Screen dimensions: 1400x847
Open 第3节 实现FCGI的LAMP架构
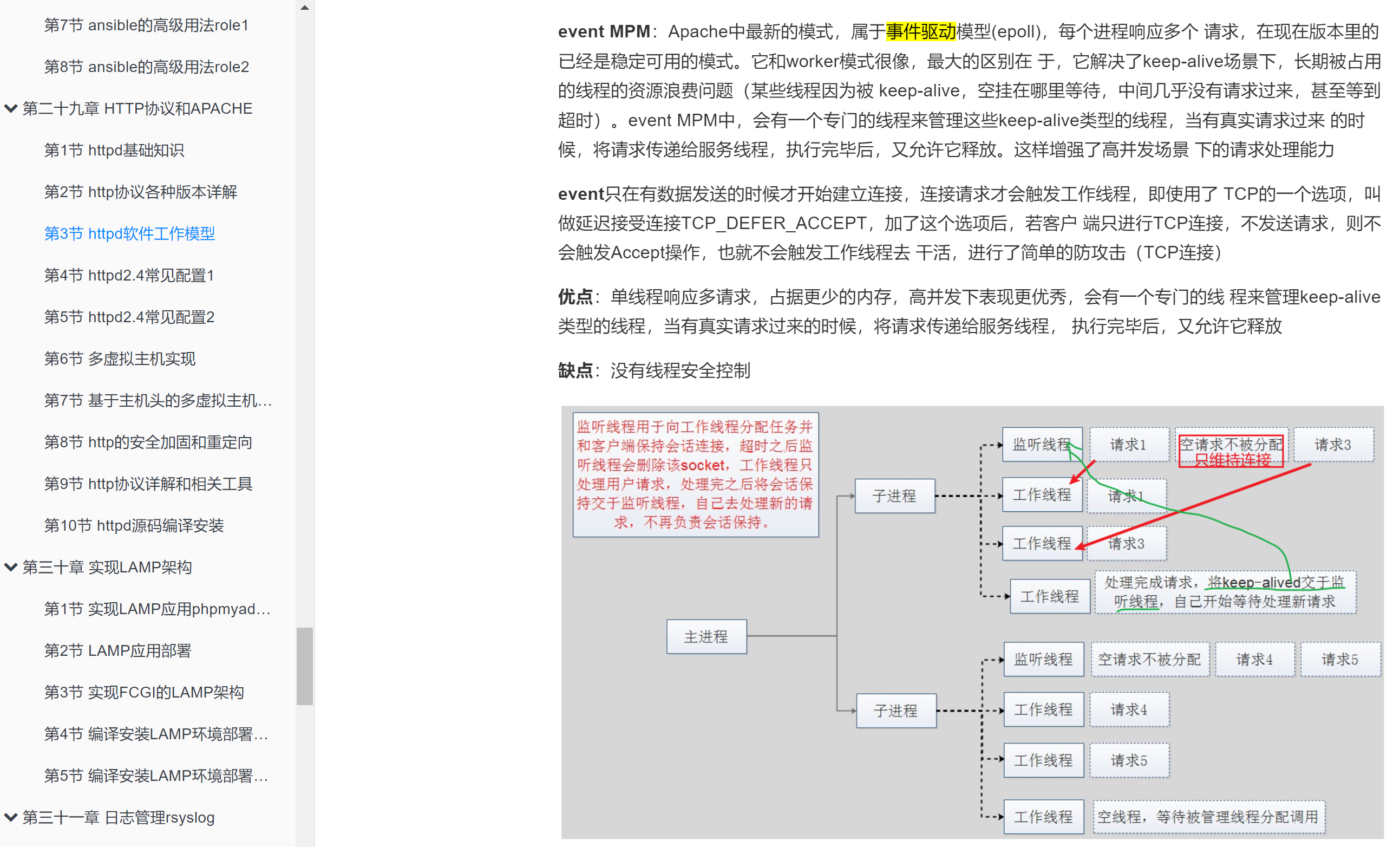[x=144, y=692]
